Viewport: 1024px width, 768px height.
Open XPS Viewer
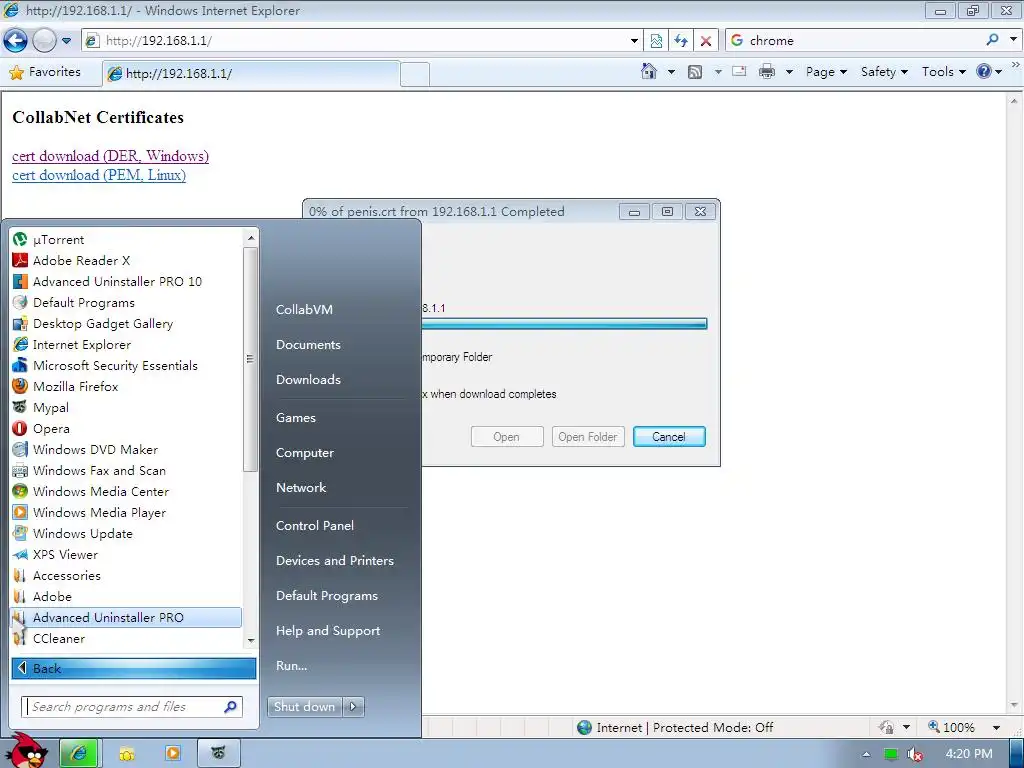(x=125, y=554)
